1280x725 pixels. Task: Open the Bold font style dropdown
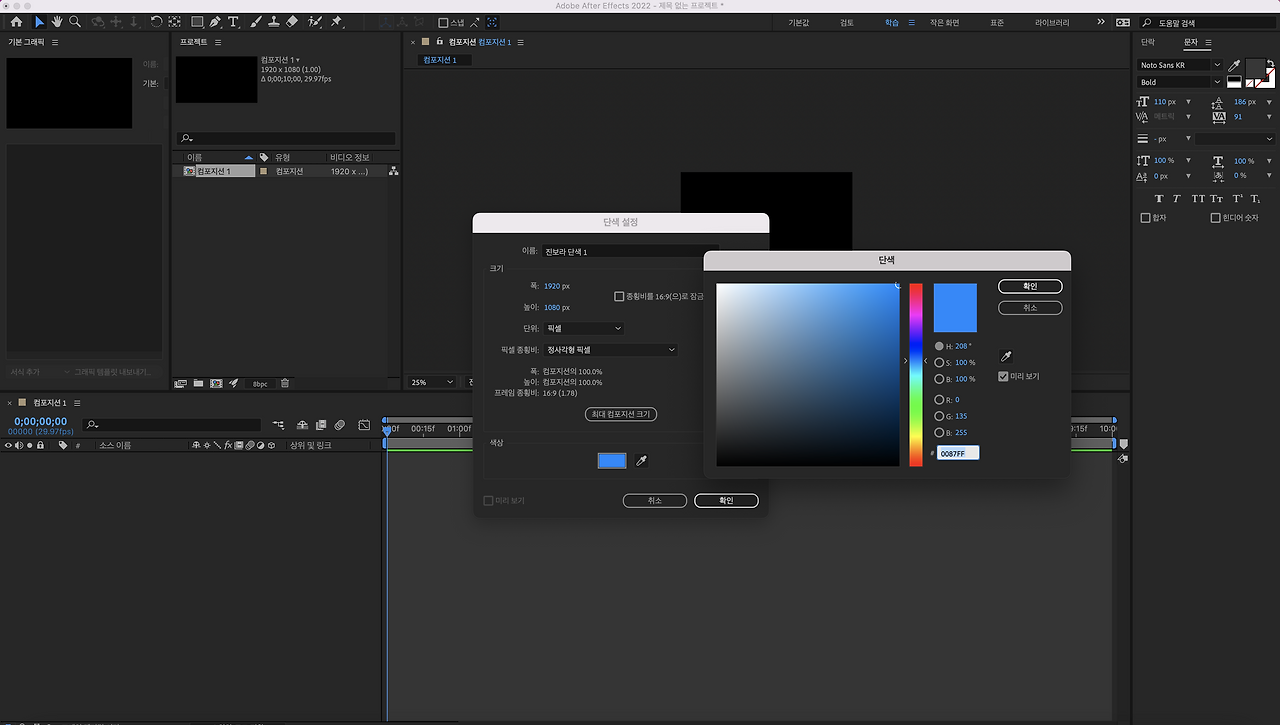pyautogui.click(x=1179, y=82)
